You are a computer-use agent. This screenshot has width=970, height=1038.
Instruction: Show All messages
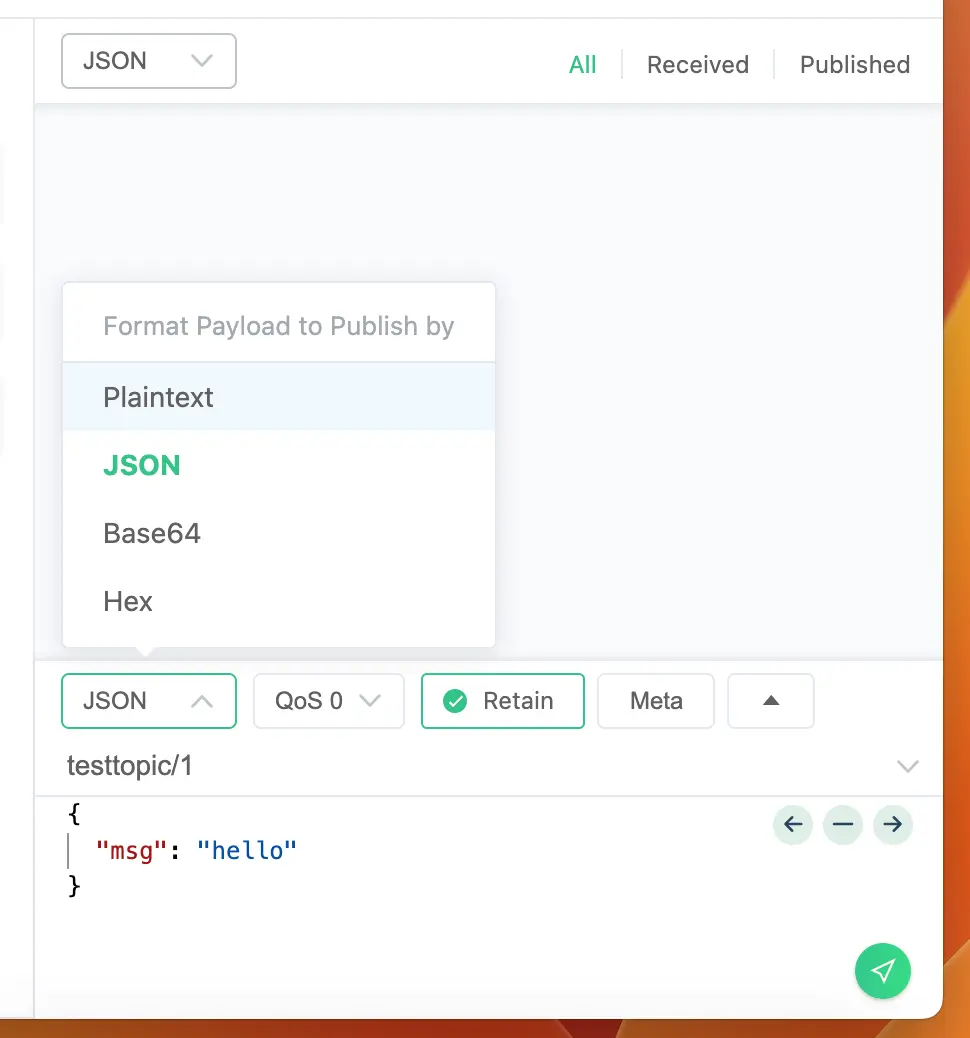pyautogui.click(x=583, y=64)
